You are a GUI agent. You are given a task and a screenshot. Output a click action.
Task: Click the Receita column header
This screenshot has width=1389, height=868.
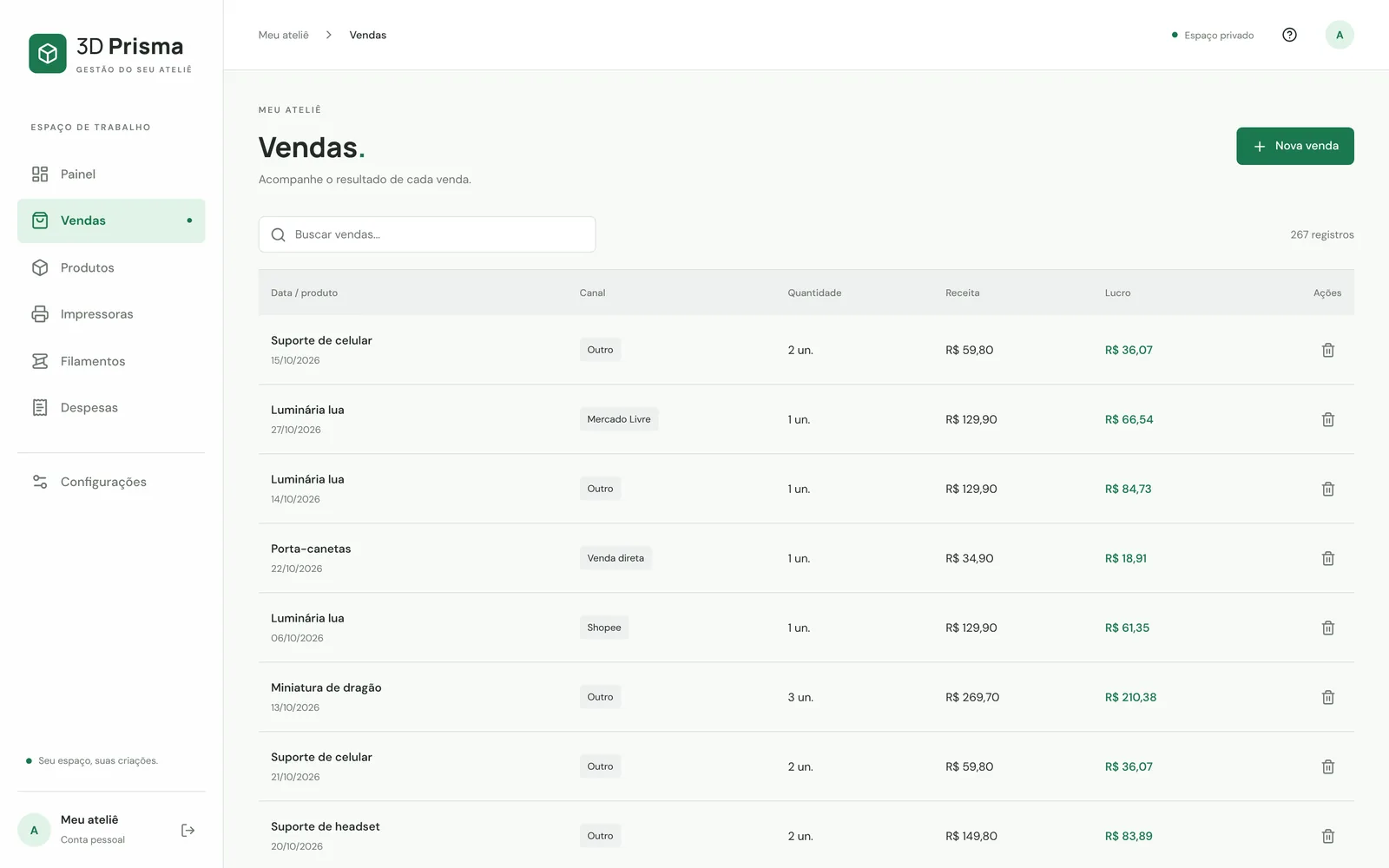pos(962,293)
